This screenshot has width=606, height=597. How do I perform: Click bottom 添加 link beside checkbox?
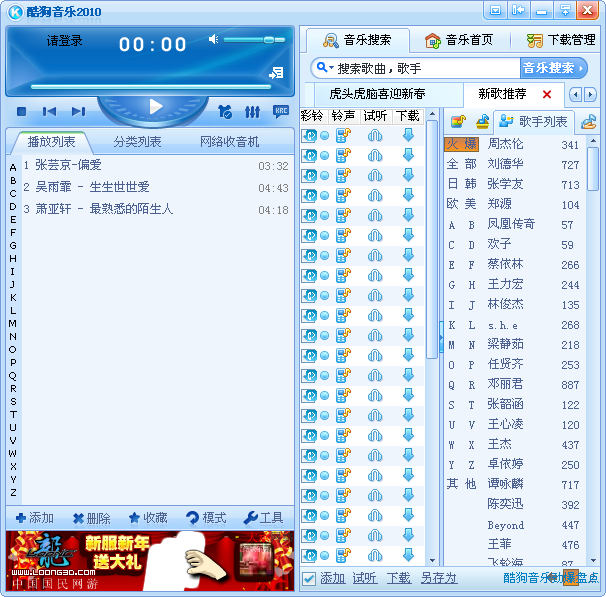tap(332, 578)
